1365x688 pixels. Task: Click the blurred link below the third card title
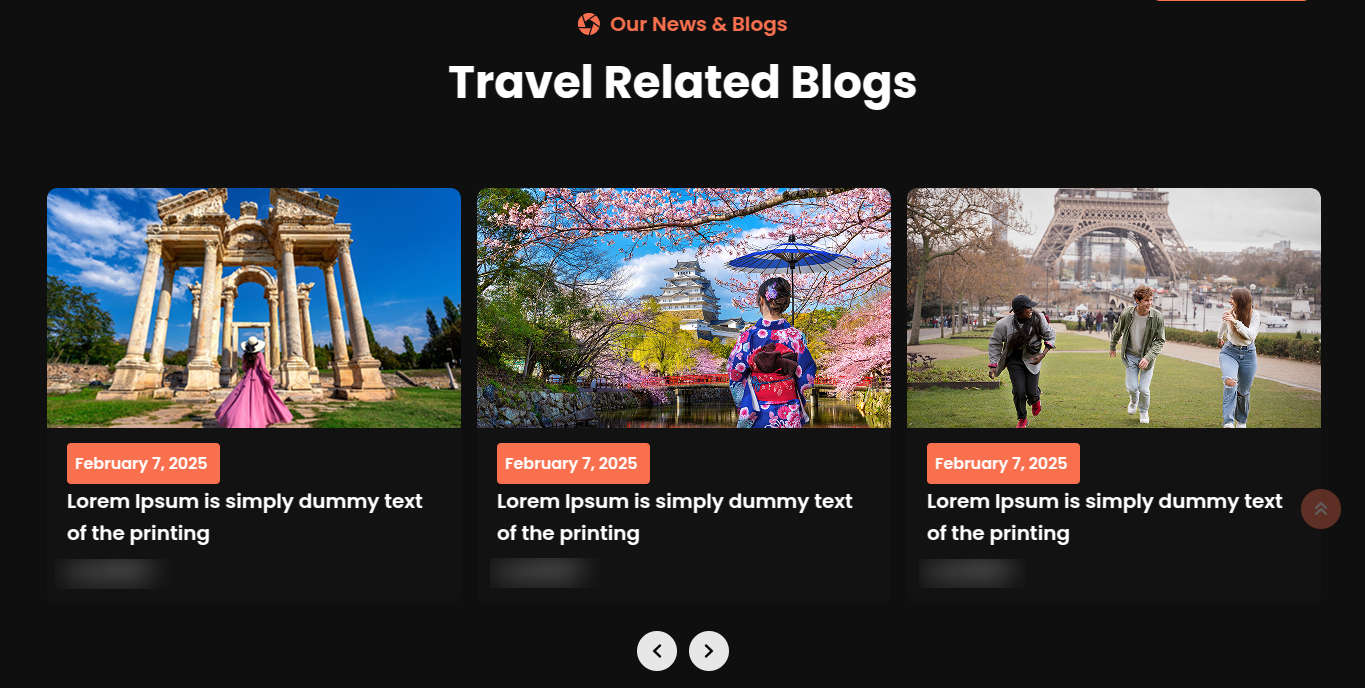(972, 573)
